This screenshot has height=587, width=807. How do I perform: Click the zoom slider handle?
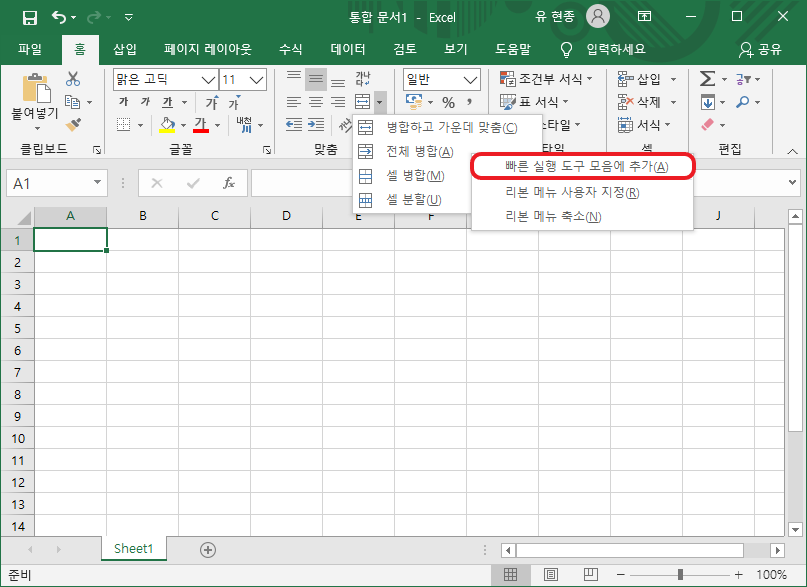point(680,574)
